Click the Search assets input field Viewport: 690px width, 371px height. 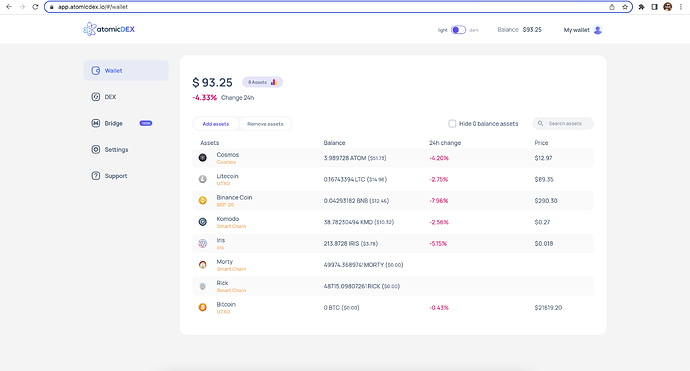pos(563,124)
